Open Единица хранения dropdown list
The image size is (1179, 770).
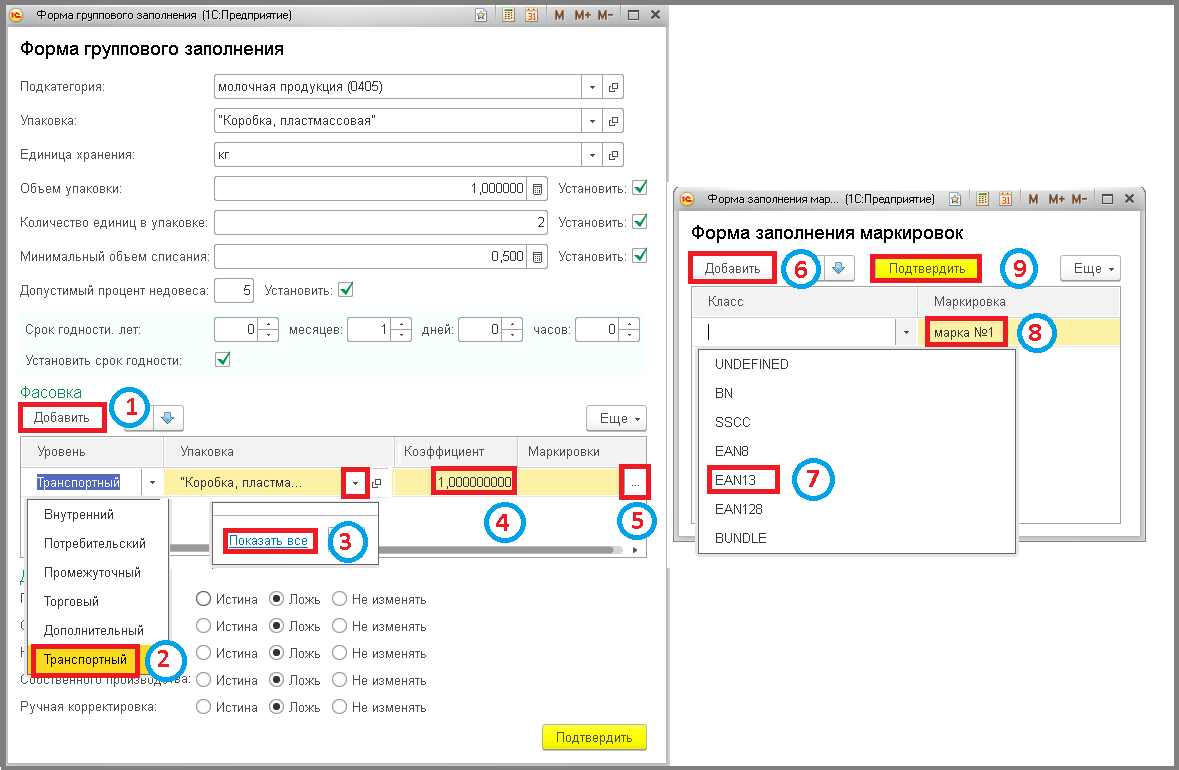point(593,155)
